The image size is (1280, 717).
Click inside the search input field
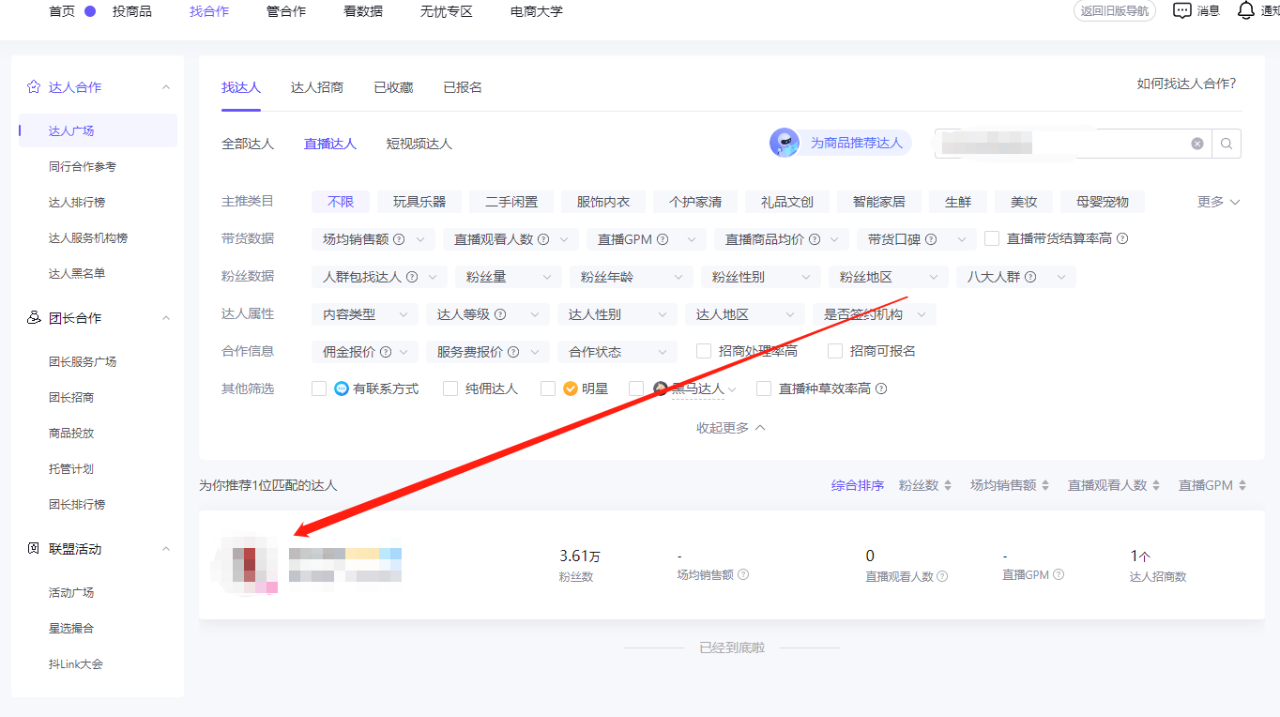(1080, 143)
